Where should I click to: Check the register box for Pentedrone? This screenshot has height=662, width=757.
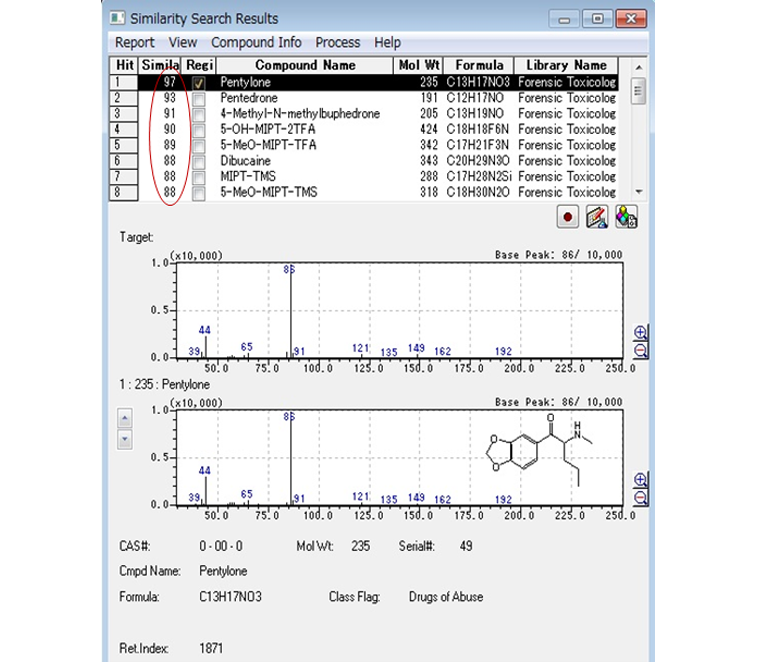point(200,98)
